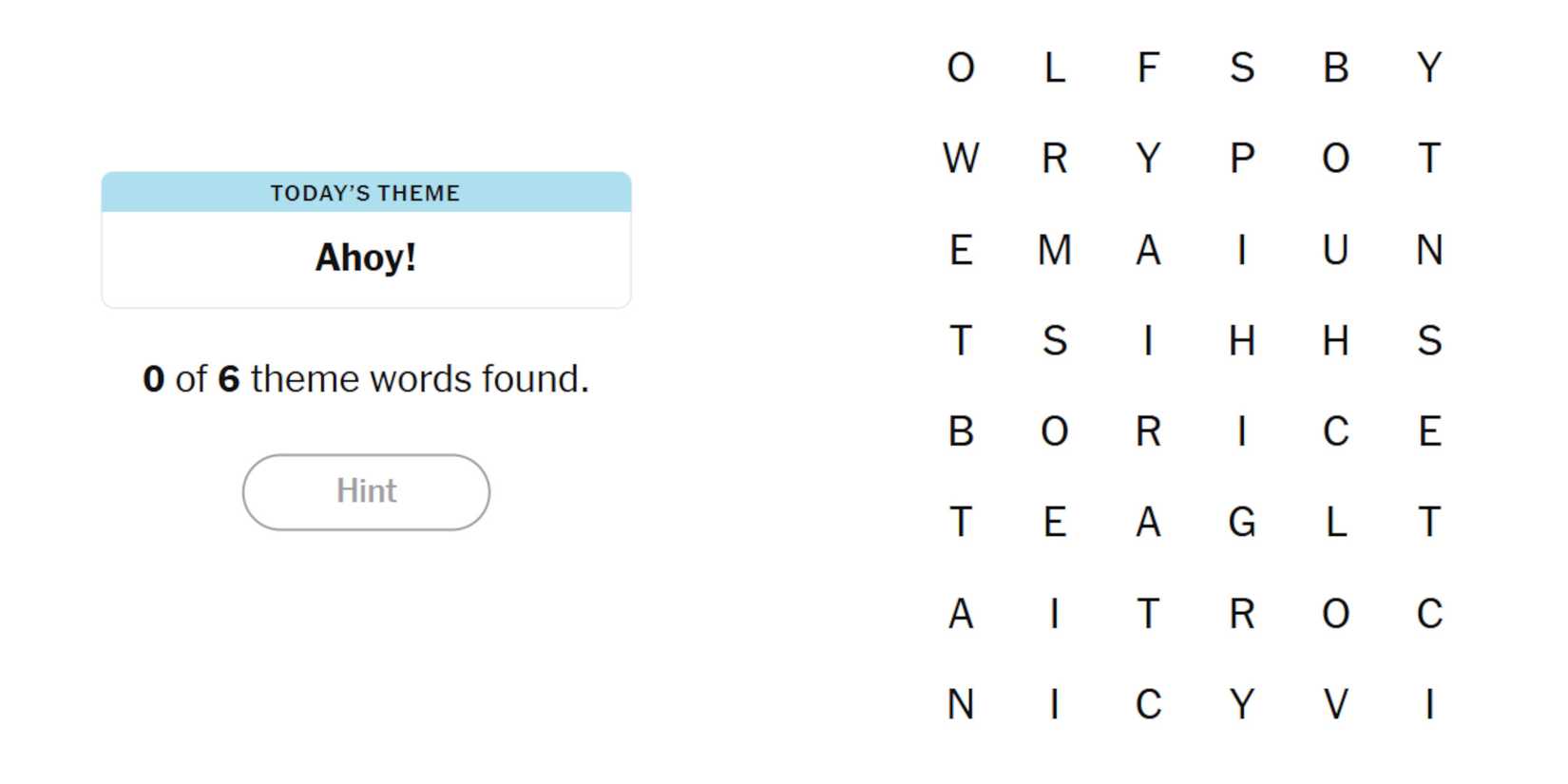1568x784 pixels.
Task: Select the letter G in the grid
Action: (1241, 523)
